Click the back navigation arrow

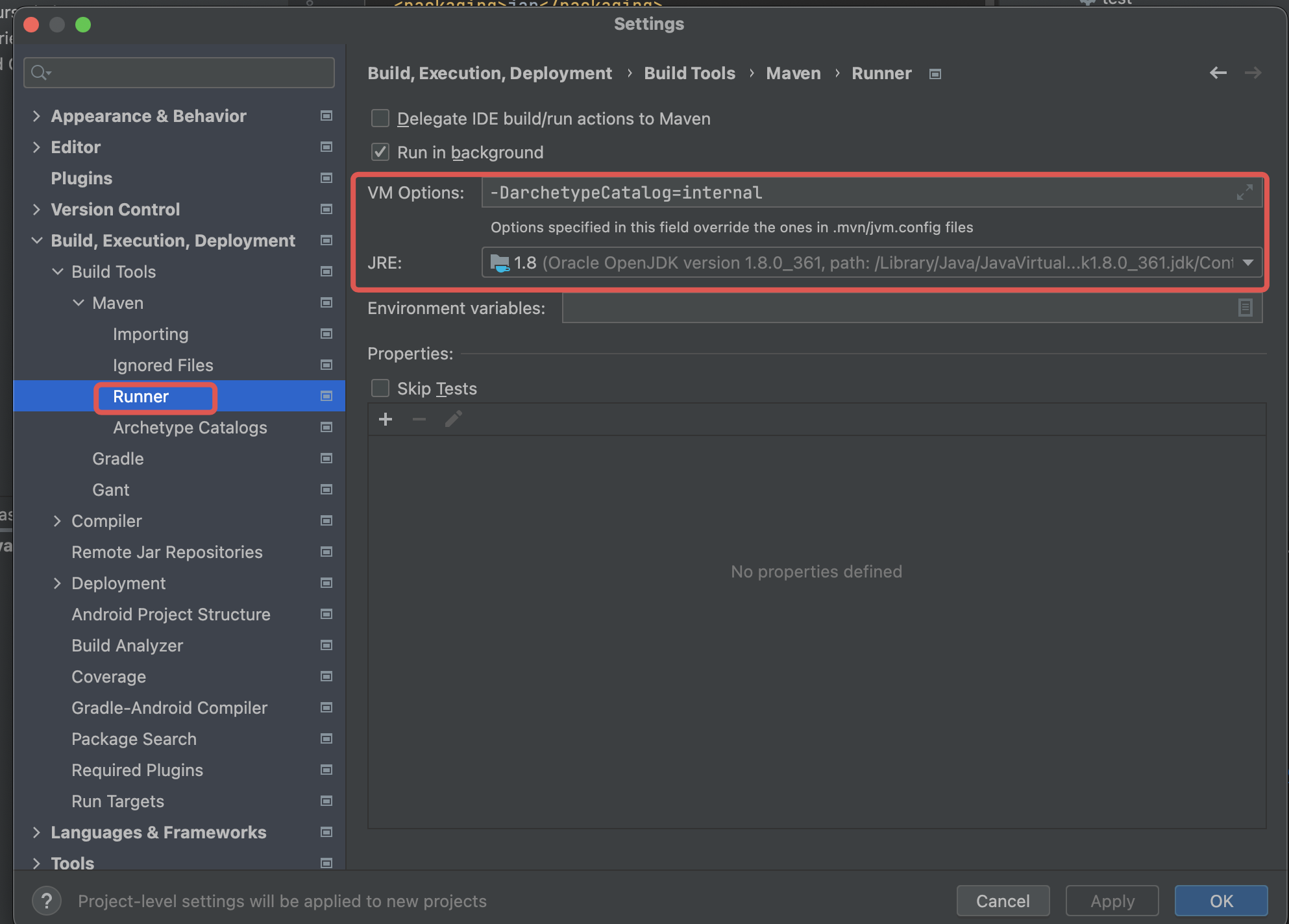click(1218, 73)
